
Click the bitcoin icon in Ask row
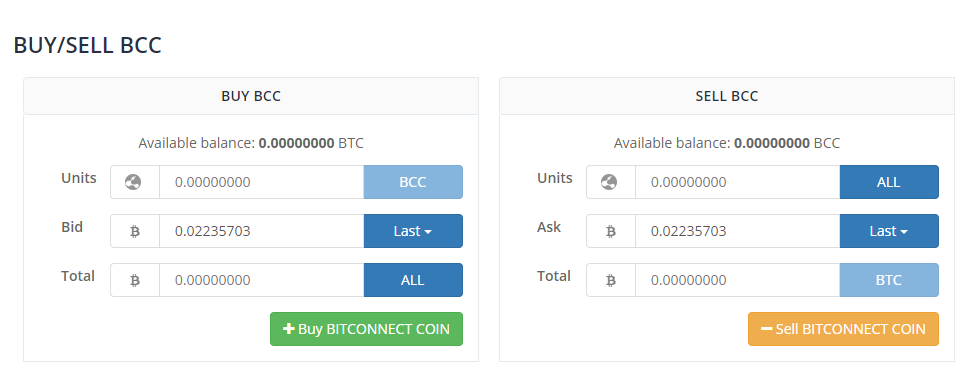point(611,232)
